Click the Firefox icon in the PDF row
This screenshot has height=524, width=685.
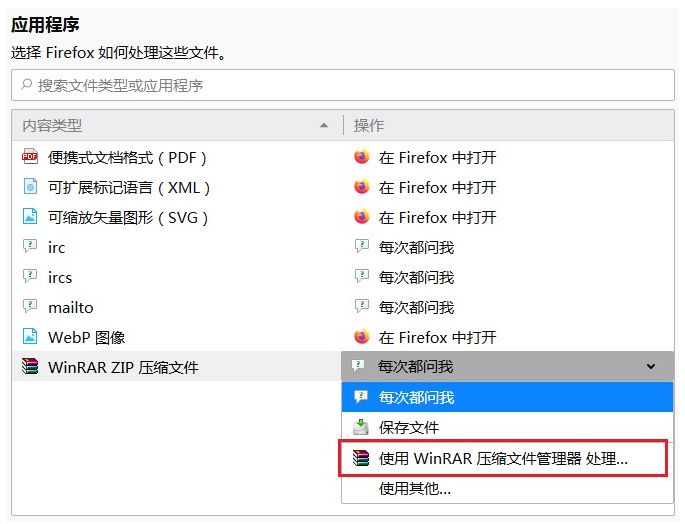coord(361,157)
